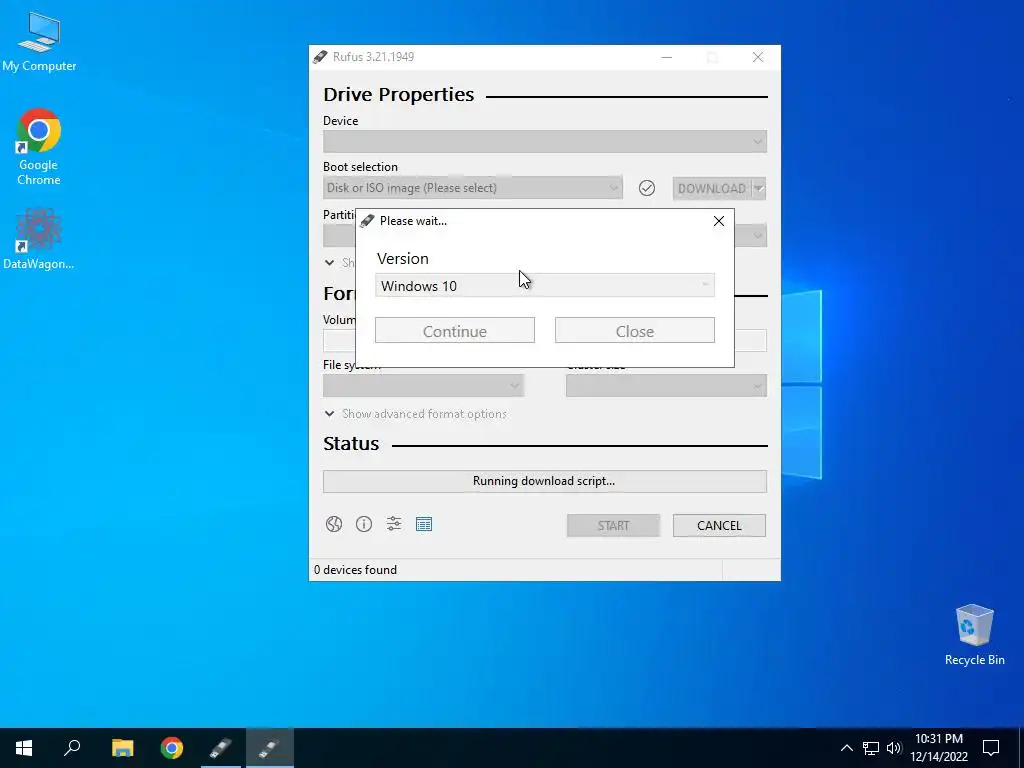Open the notification center icon

991,748
